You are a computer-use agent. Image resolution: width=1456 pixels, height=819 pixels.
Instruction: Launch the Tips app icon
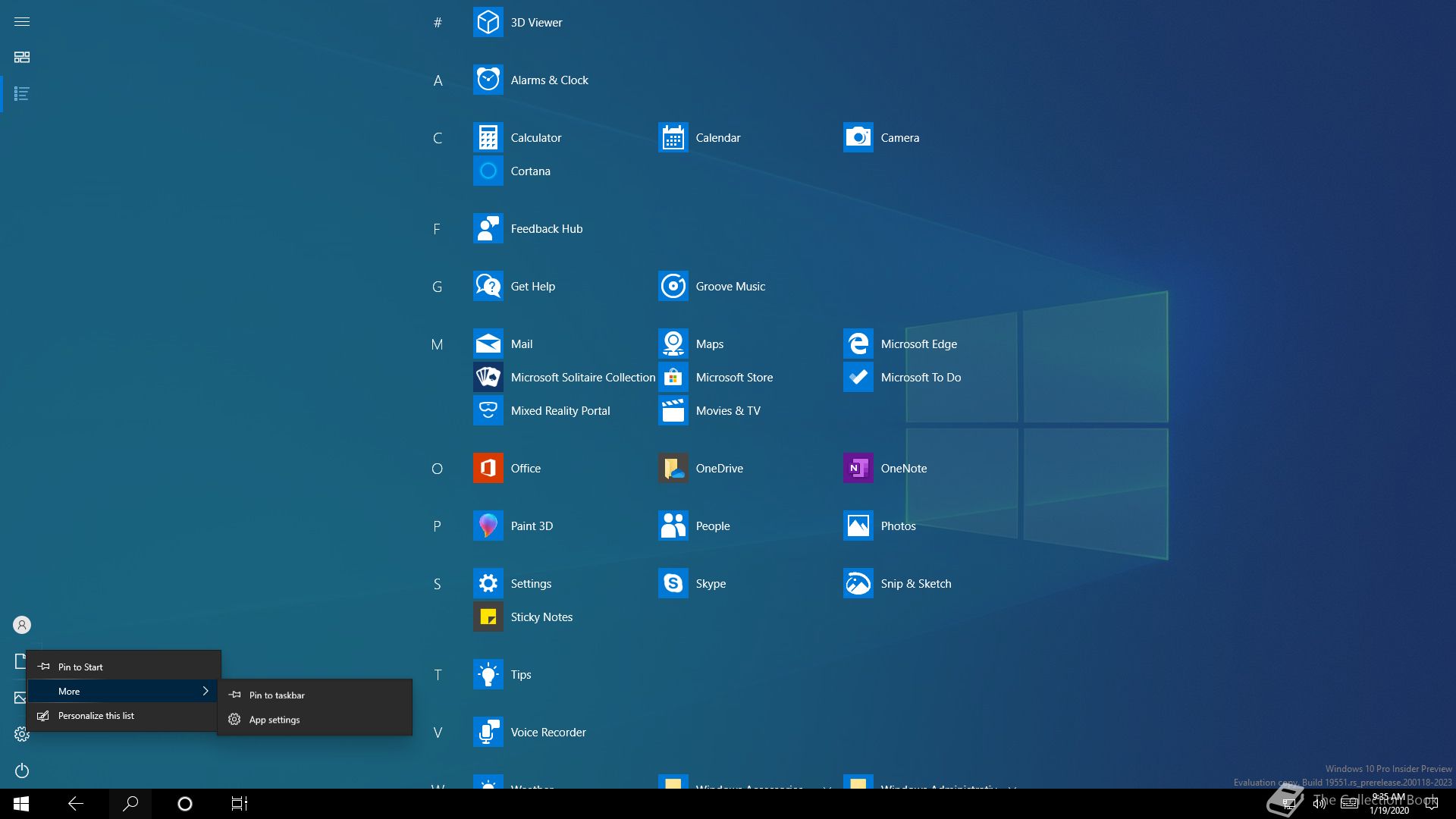(488, 674)
